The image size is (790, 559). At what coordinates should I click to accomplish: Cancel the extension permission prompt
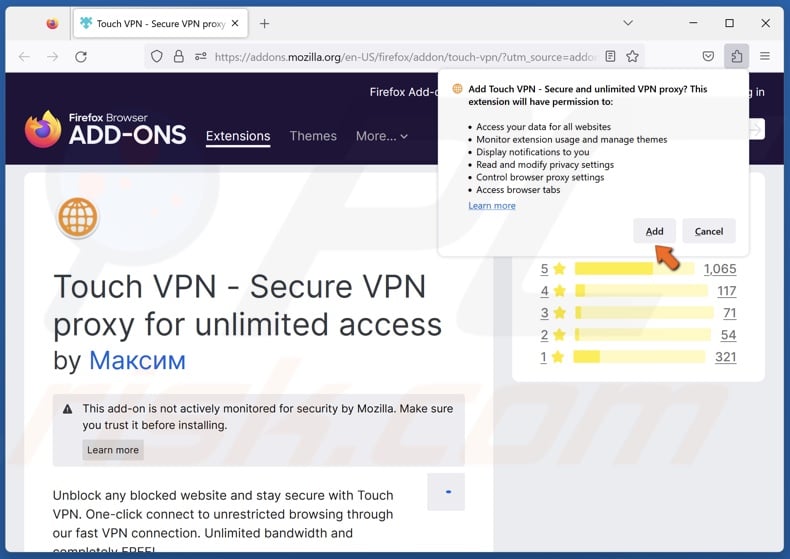pyautogui.click(x=709, y=231)
